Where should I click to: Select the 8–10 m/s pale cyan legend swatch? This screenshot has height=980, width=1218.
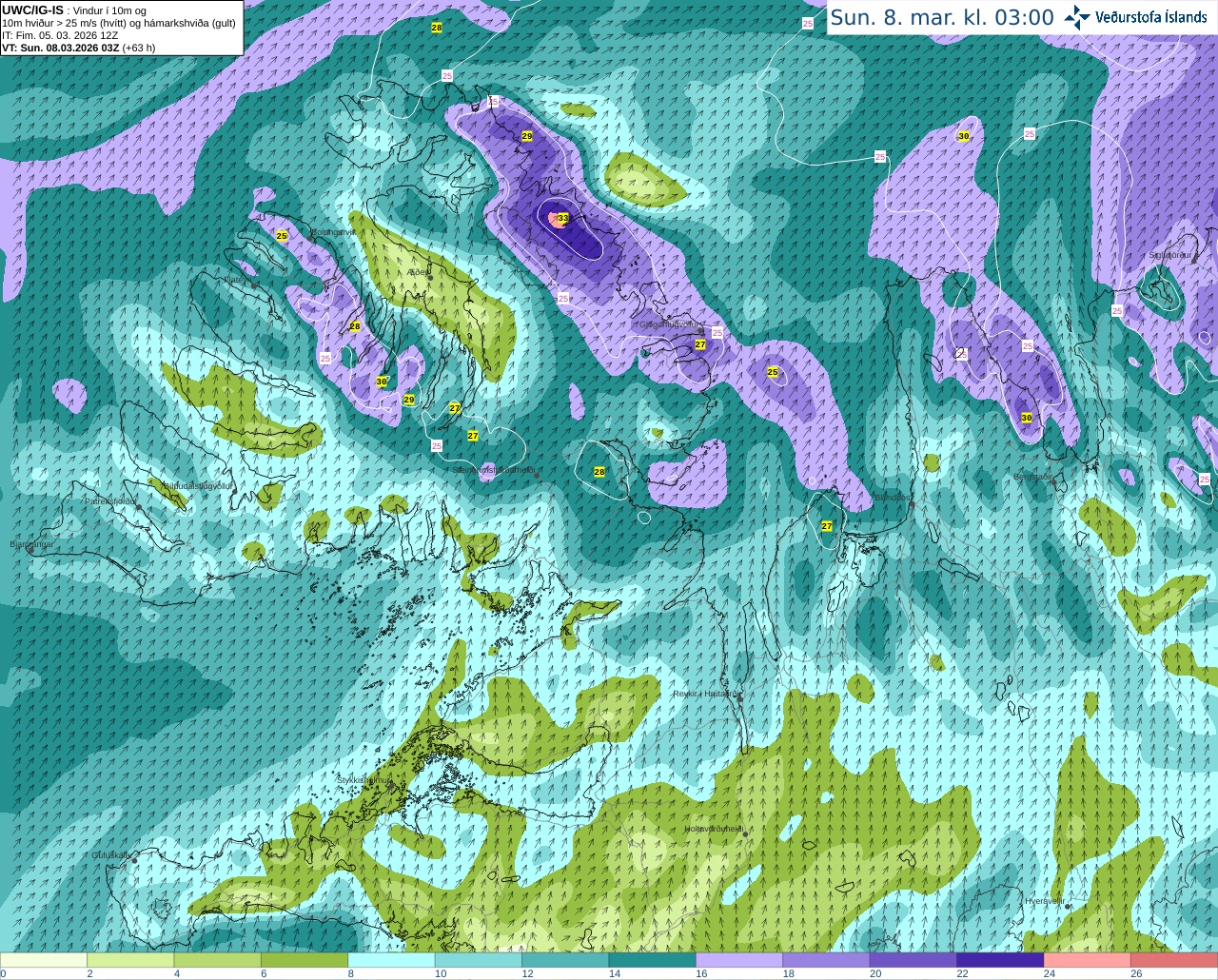coord(391,960)
